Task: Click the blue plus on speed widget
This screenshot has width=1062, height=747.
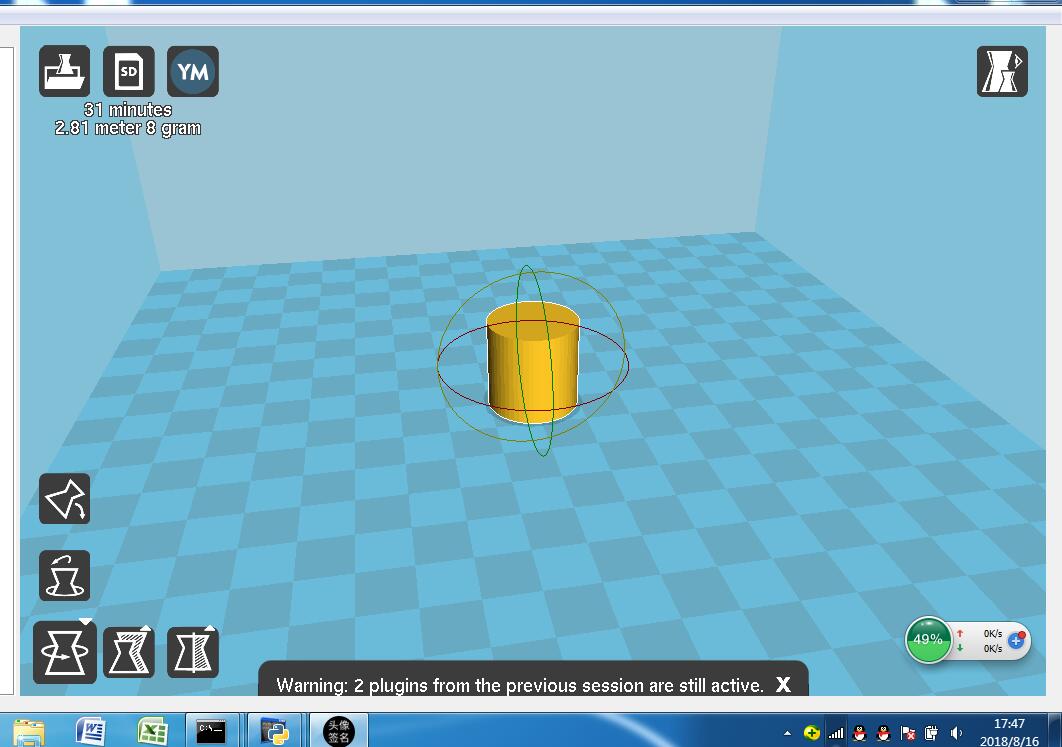Action: click(x=1016, y=640)
